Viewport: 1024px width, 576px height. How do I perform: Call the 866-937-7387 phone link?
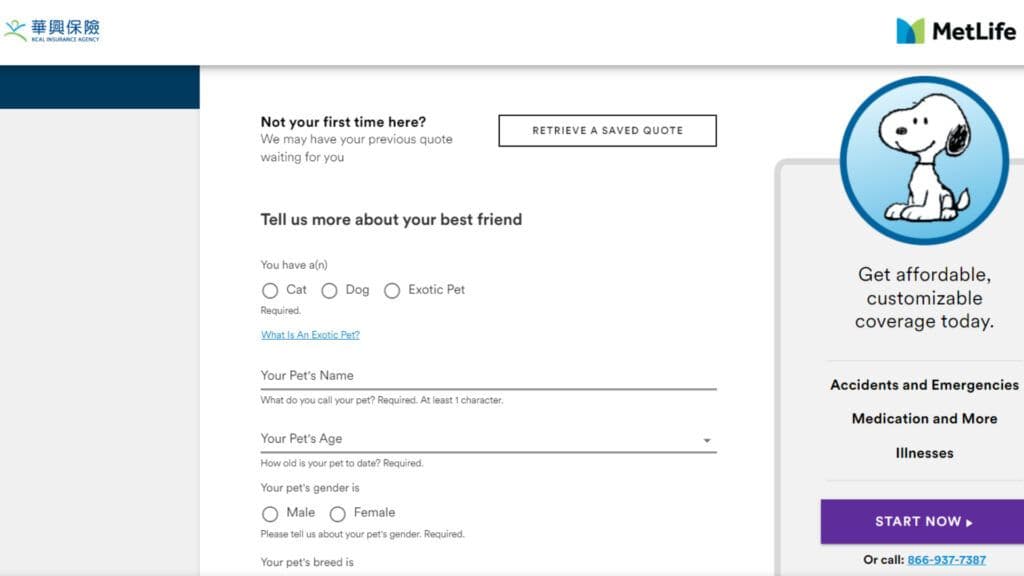[x=946, y=560]
